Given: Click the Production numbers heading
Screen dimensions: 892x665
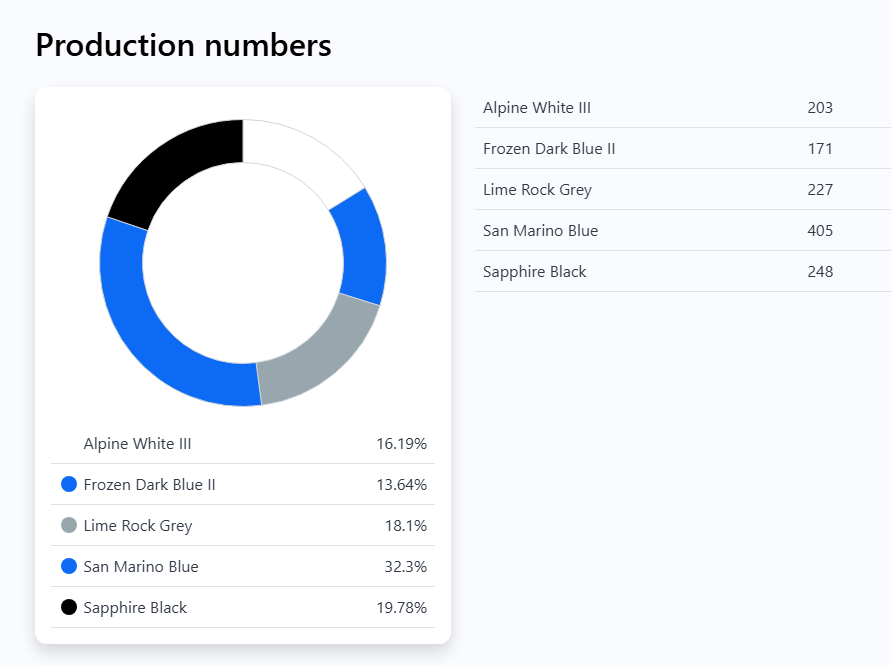Looking at the screenshot, I should pos(183,45).
